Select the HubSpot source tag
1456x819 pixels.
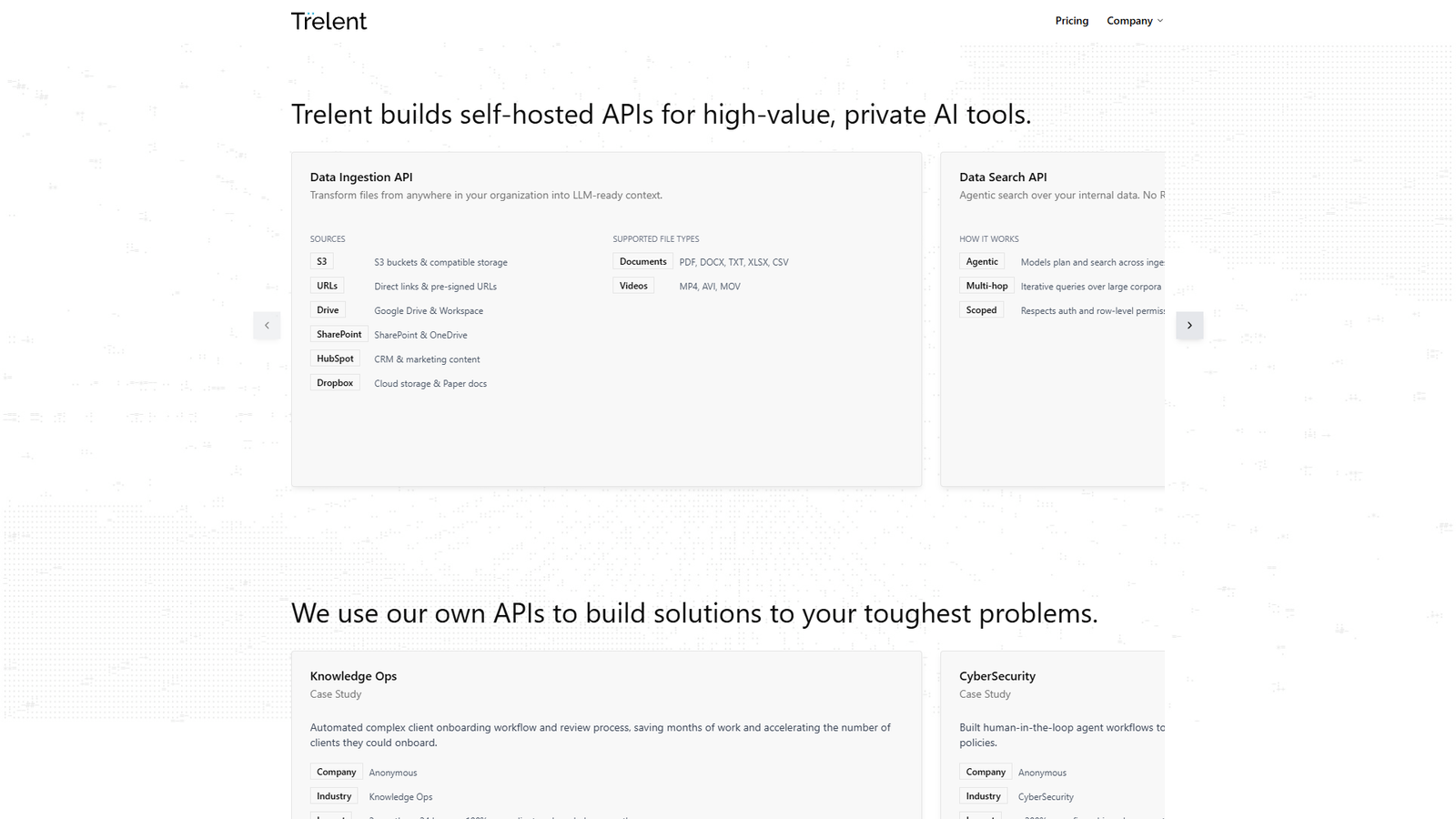click(335, 359)
